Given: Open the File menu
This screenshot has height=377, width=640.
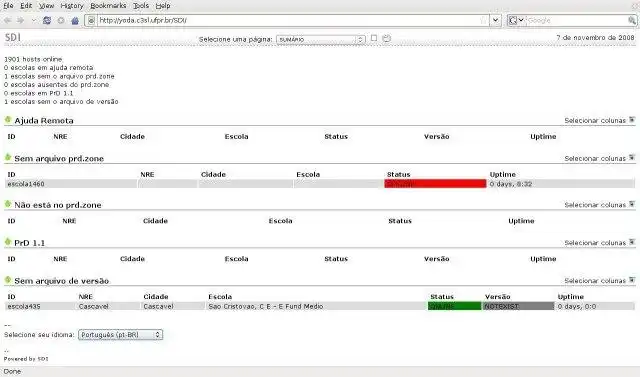Looking at the screenshot, I should 8,6.
